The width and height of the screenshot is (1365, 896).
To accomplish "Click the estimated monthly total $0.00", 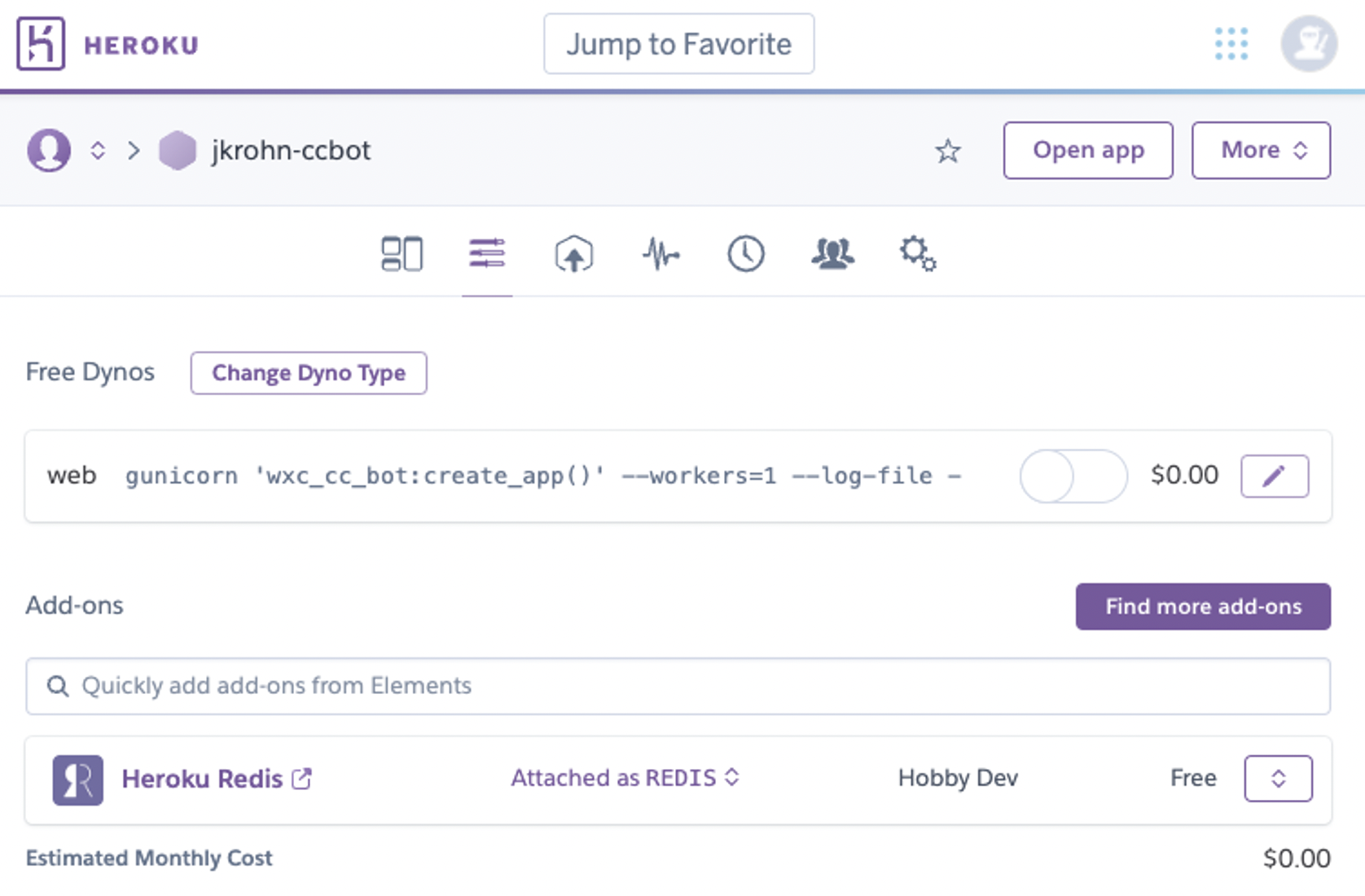I will pos(1297,858).
